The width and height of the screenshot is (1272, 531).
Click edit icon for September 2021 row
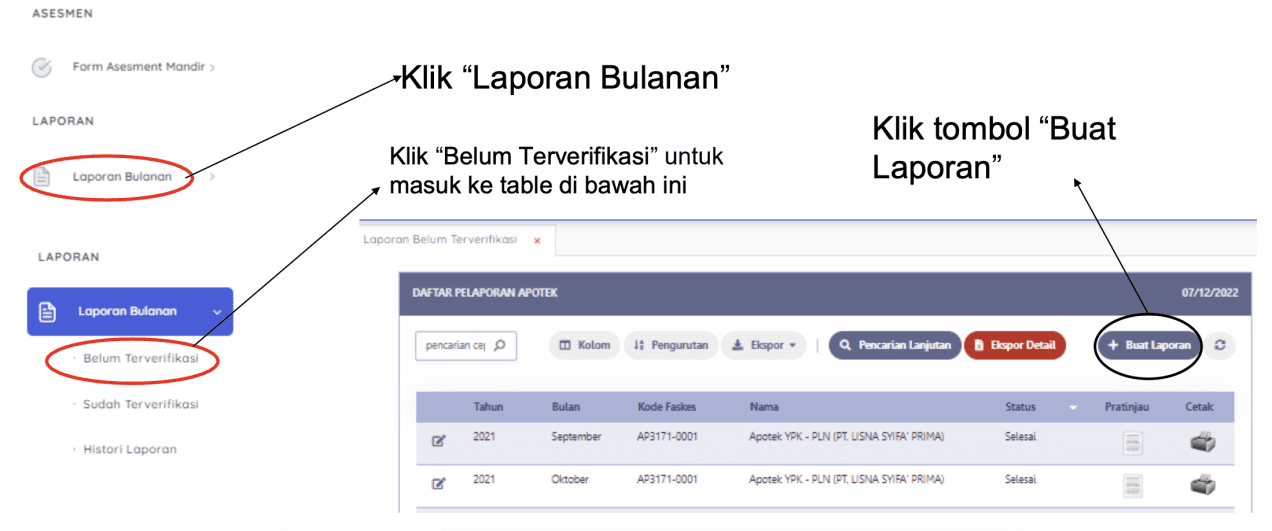[x=438, y=440]
